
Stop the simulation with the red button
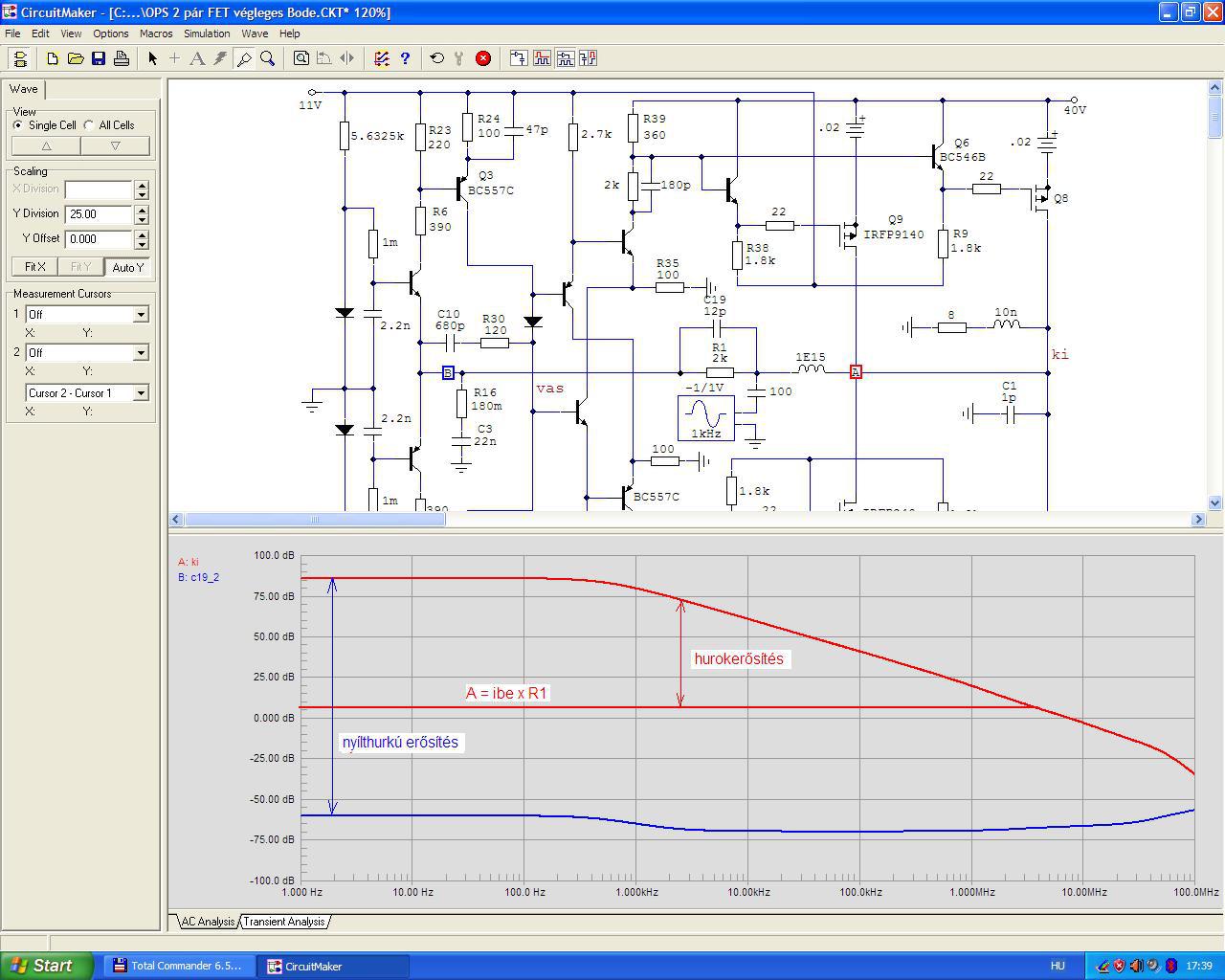(483, 58)
